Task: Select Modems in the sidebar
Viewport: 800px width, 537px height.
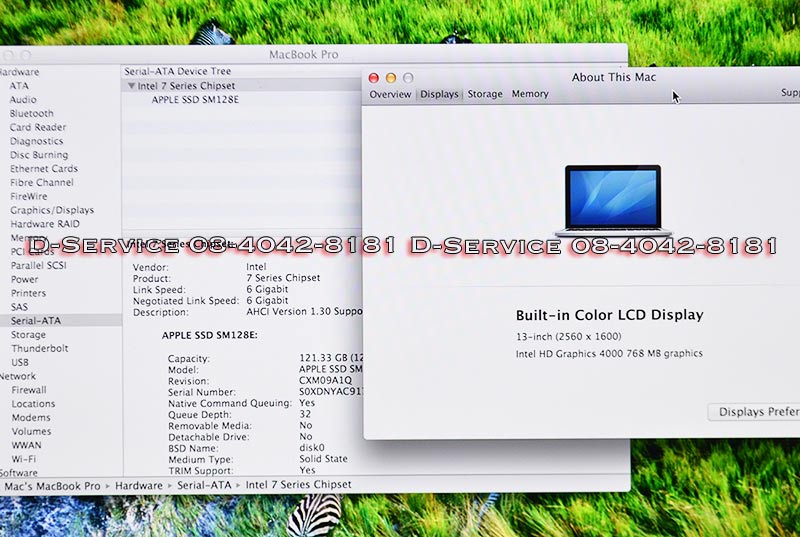Action: pyautogui.click(x=31, y=417)
